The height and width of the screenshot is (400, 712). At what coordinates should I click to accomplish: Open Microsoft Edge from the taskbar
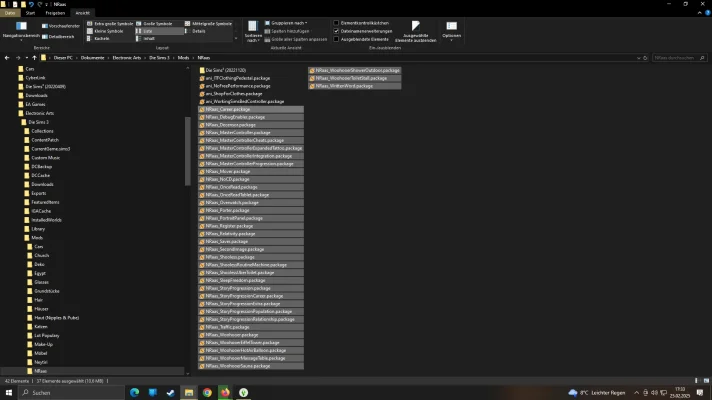click(134, 393)
